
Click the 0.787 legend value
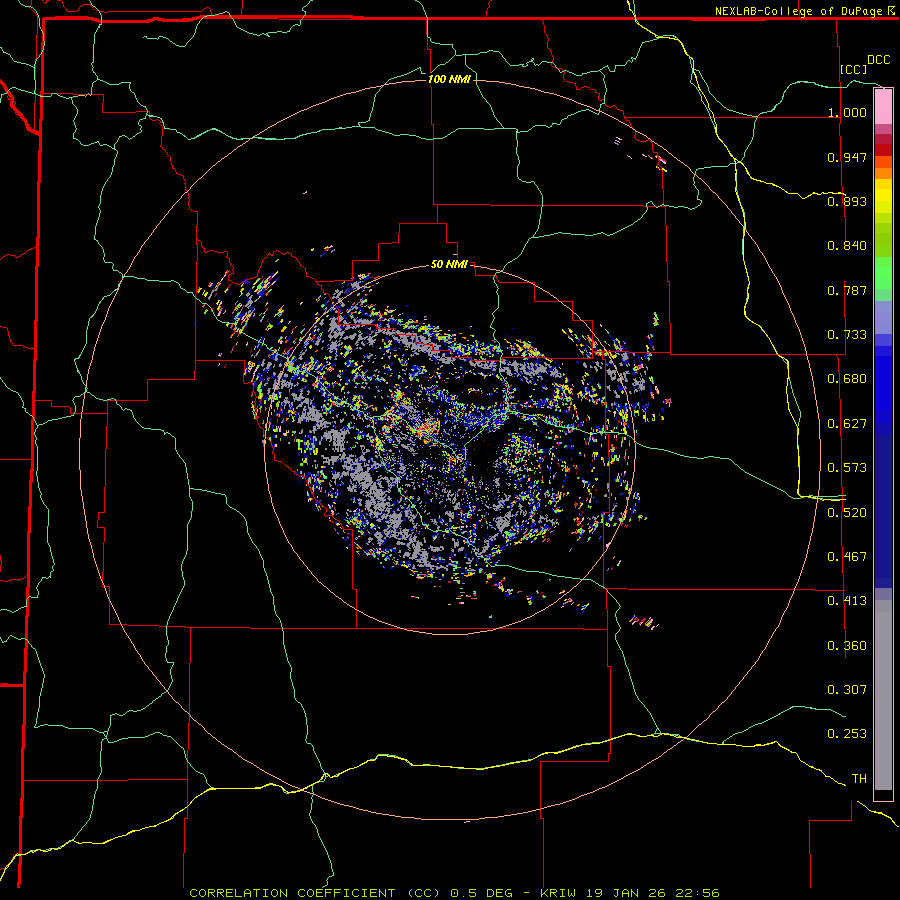(x=847, y=290)
